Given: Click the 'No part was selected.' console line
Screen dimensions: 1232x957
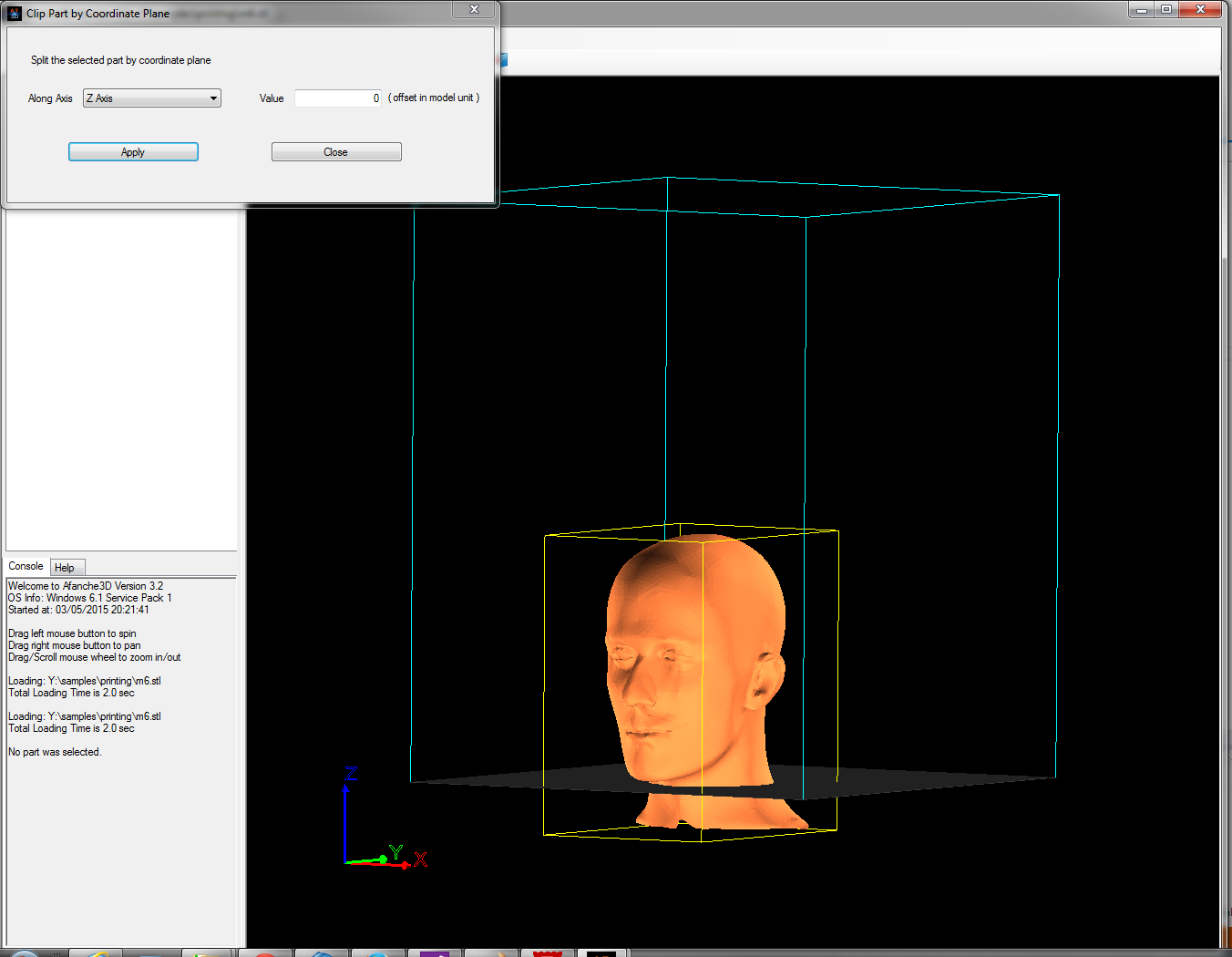Looking at the screenshot, I should tap(55, 752).
